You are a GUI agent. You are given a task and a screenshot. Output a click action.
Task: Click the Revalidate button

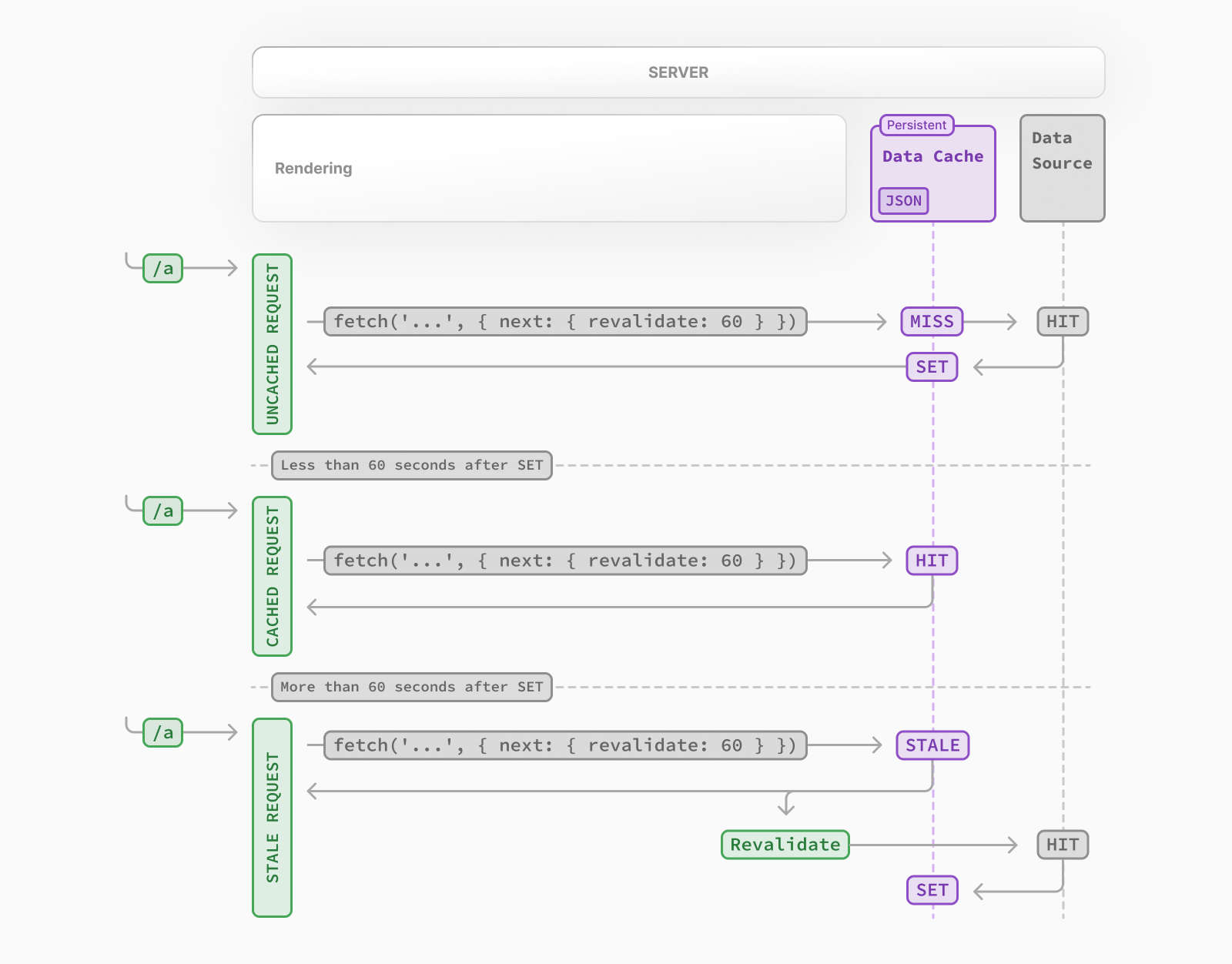pyautogui.click(x=785, y=844)
